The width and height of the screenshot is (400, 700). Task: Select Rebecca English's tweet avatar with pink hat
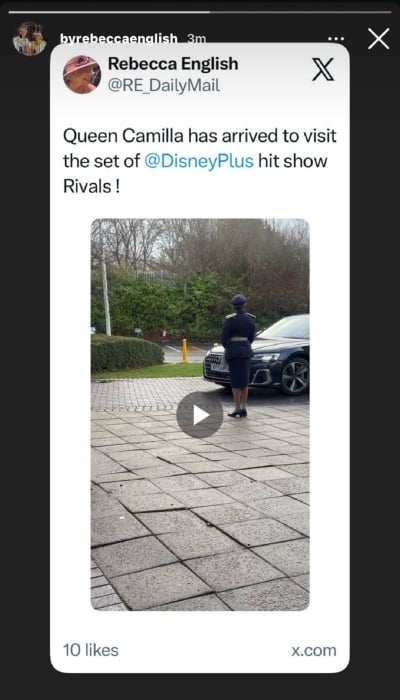pyautogui.click(x=82, y=75)
